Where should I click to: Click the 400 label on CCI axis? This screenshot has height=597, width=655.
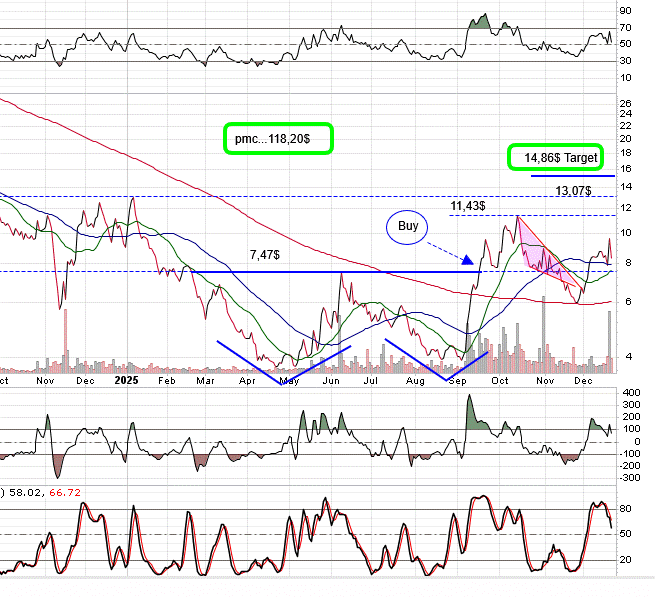pyautogui.click(x=629, y=393)
